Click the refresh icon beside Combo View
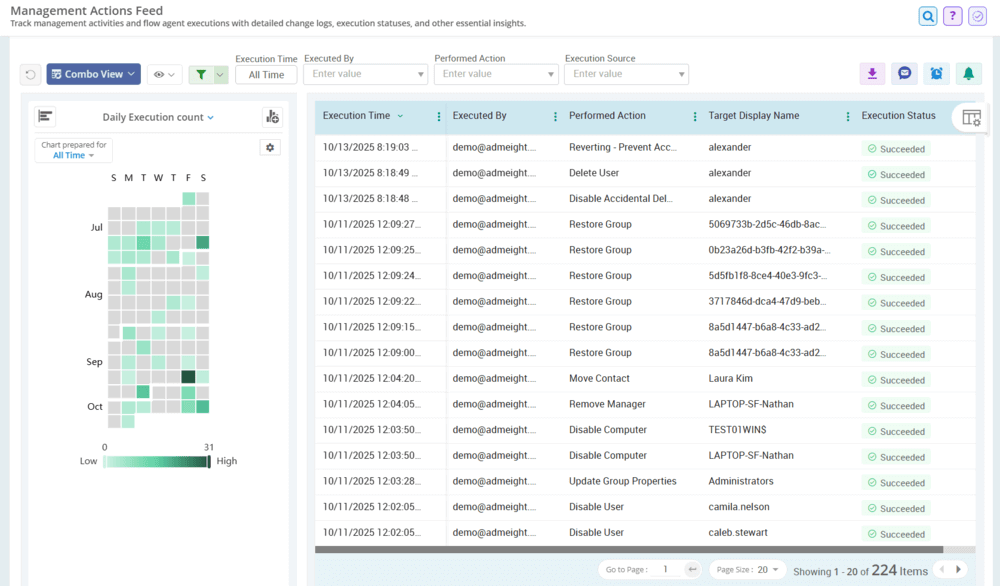This screenshot has width=1000, height=586. tap(28, 73)
